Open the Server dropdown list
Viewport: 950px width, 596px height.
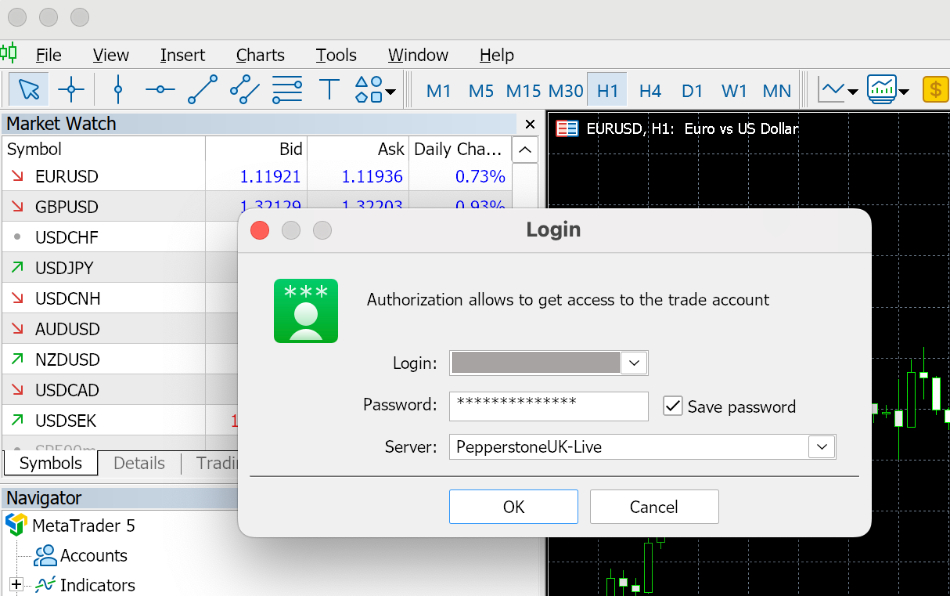click(822, 447)
